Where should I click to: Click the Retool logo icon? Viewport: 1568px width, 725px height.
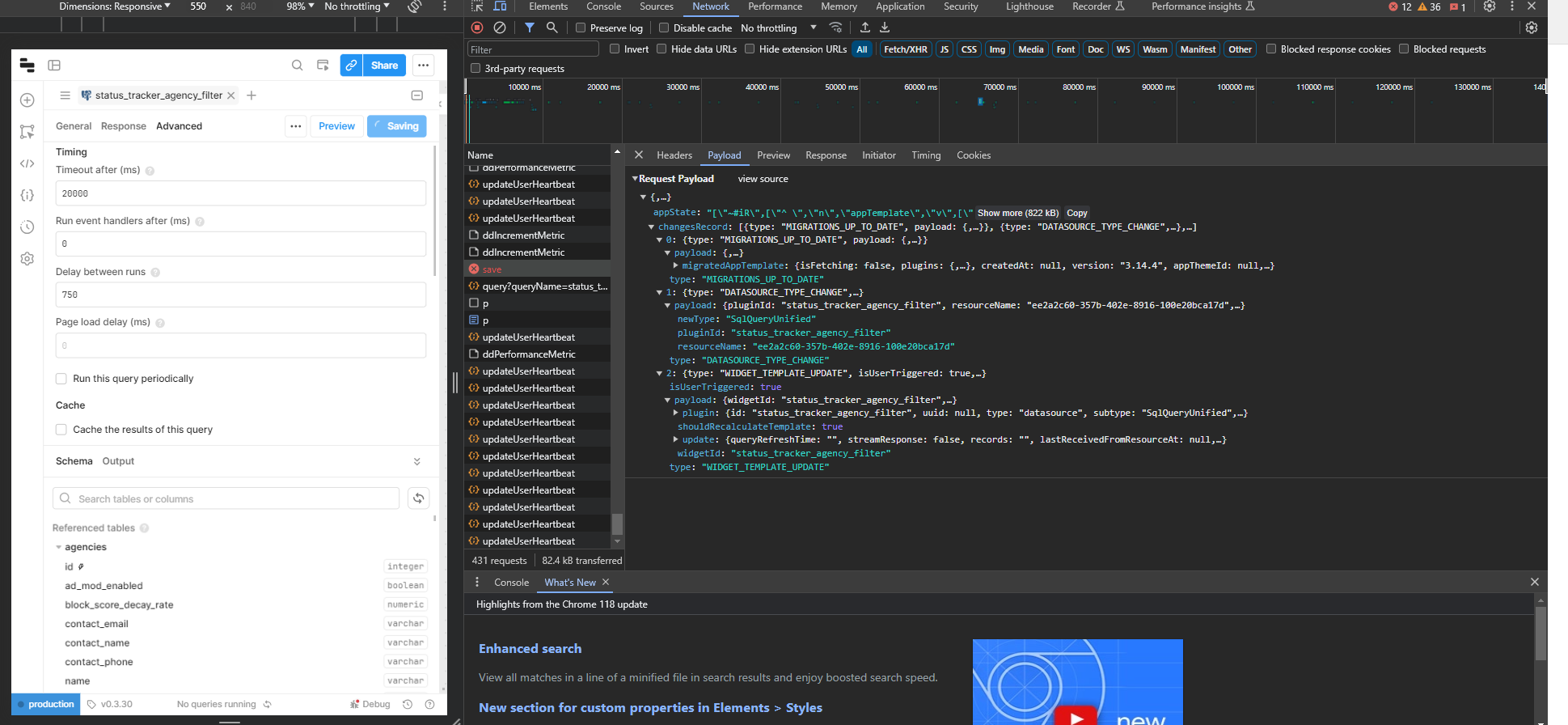click(27, 66)
